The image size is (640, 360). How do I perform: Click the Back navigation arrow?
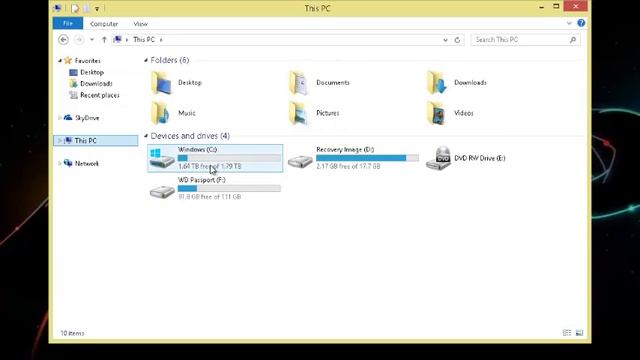click(x=63, y=40)
